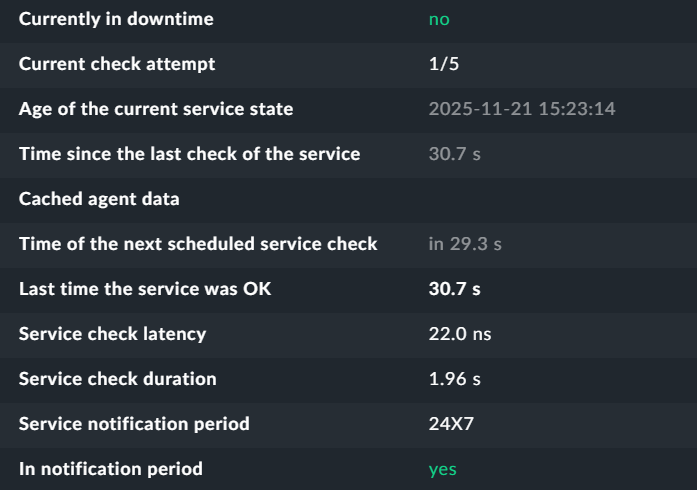Screen dimensions: 697x490
Task: Click the timestamp 2025-11-21 15:23:14
Action: 521,109
